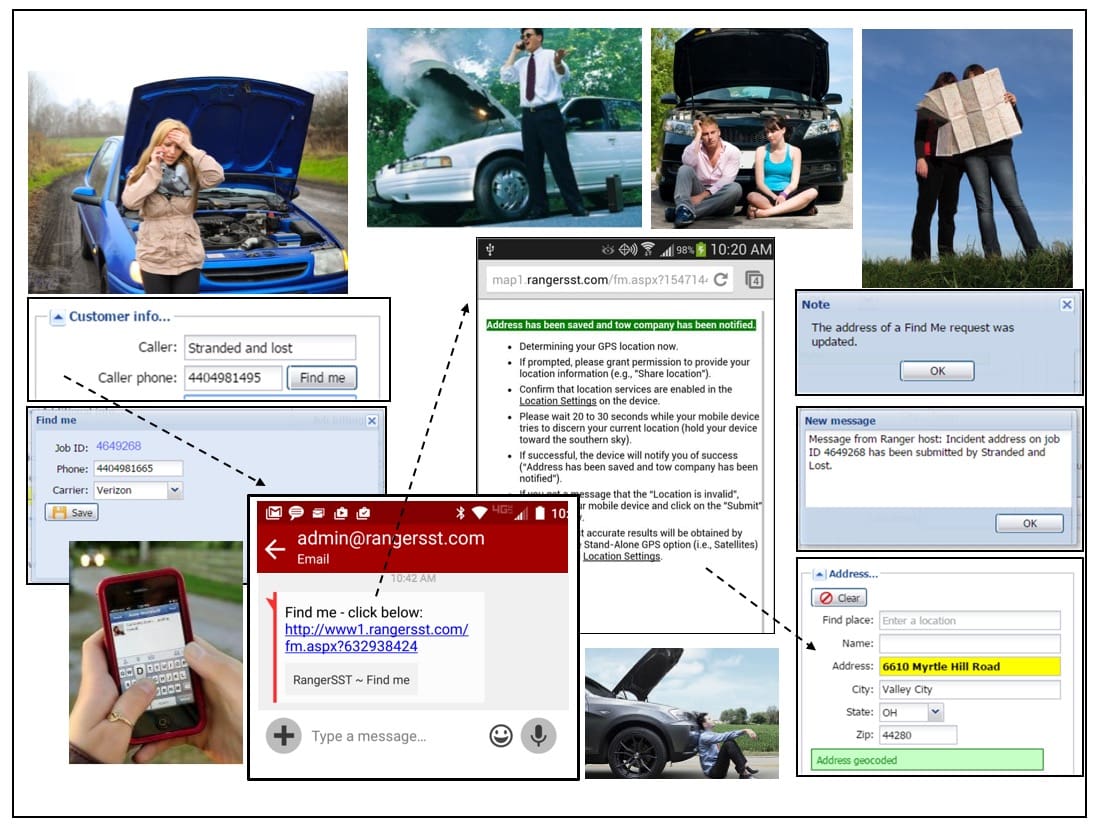
Task: Open the browser tabs counter icon
Action: click(754, 280)
